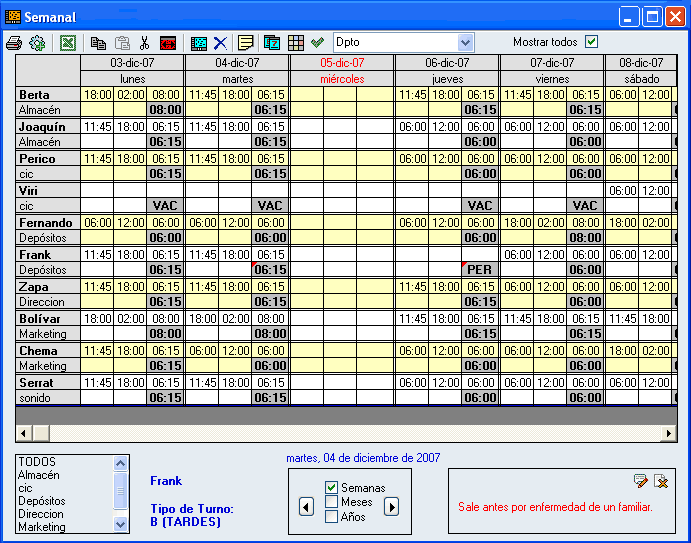Click the green checkmark toolbar icon
Screen dimensions: 691x543
[x=318, y=43]
